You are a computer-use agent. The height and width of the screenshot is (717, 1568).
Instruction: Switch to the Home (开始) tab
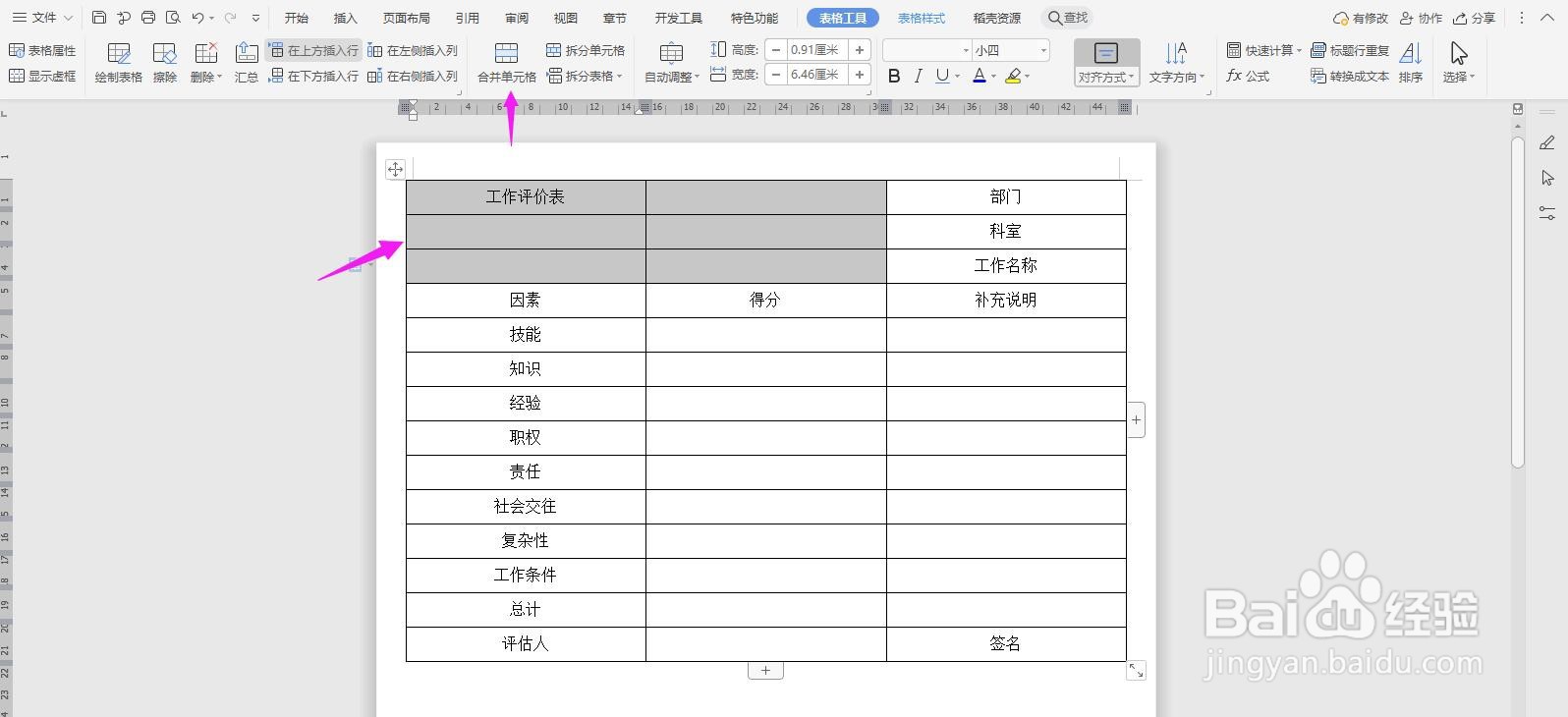[x=296, y=18]
